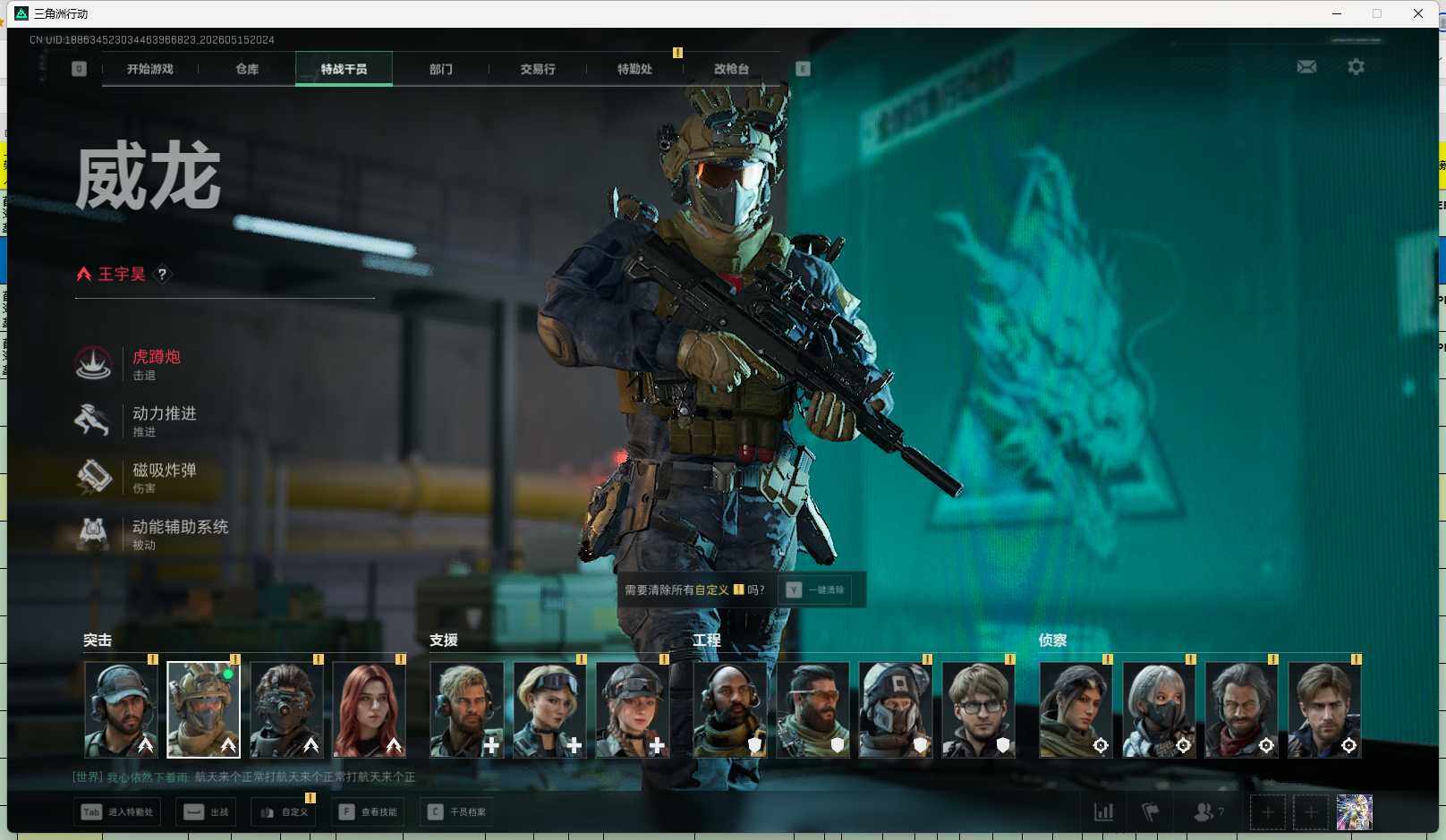Image resolution: width=1446 pixels, height=840 pixels.
Task: Click the 出战 deploy button
Action: 206,812
